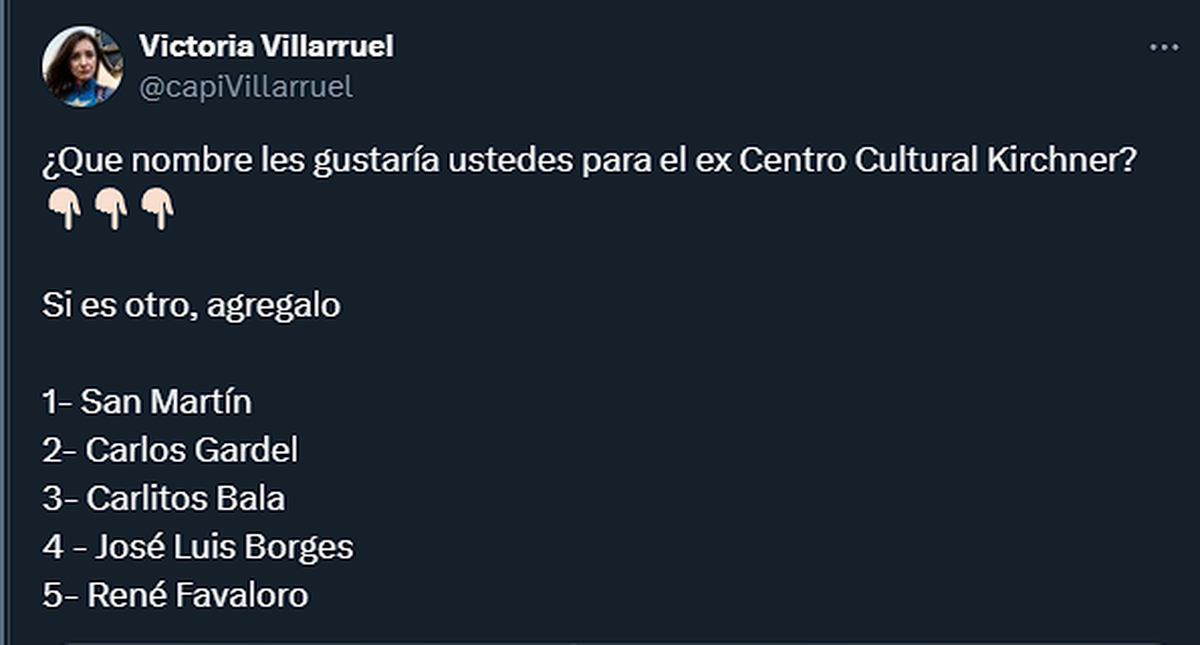Click the '5- René Favaloro' option
1200x645 pixels.
coord(175,595)
